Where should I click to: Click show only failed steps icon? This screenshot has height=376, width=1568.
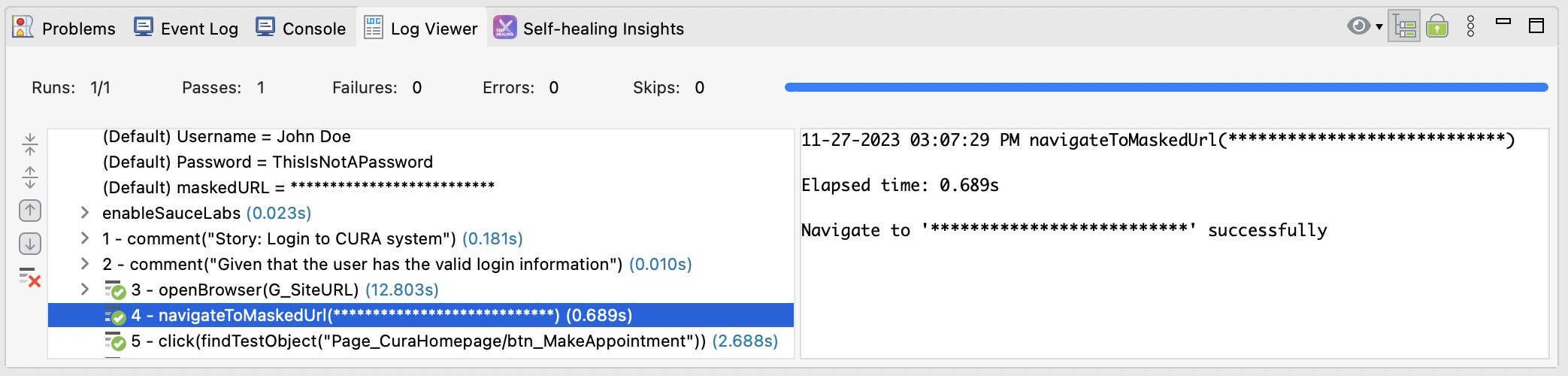coord(30,277)
